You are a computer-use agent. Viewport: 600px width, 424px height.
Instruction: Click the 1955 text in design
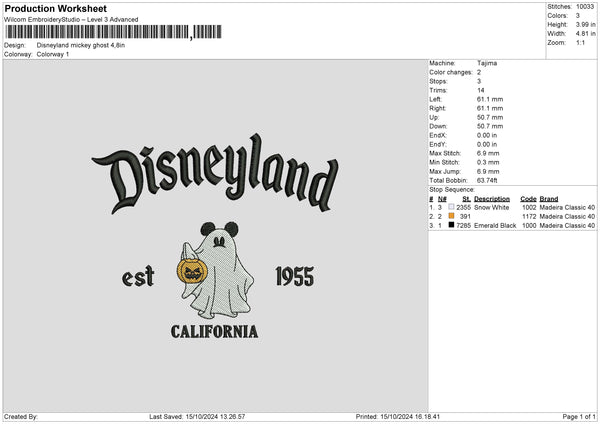pyautogui.click(x=295, y=277)
